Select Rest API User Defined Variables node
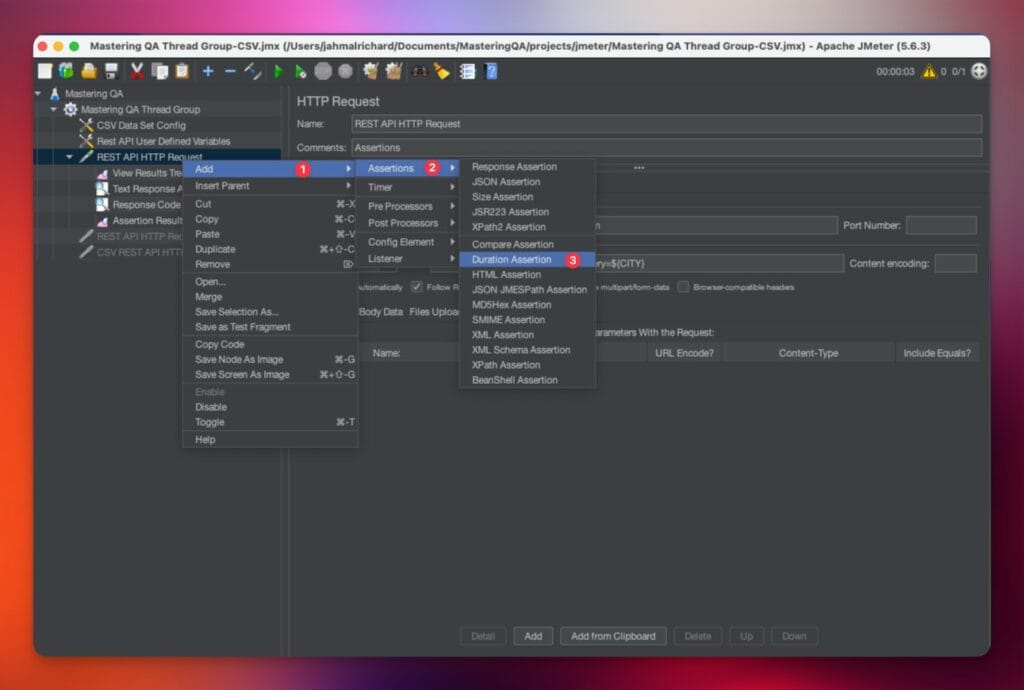1024x690 pixels. click(x=163, y=141)
